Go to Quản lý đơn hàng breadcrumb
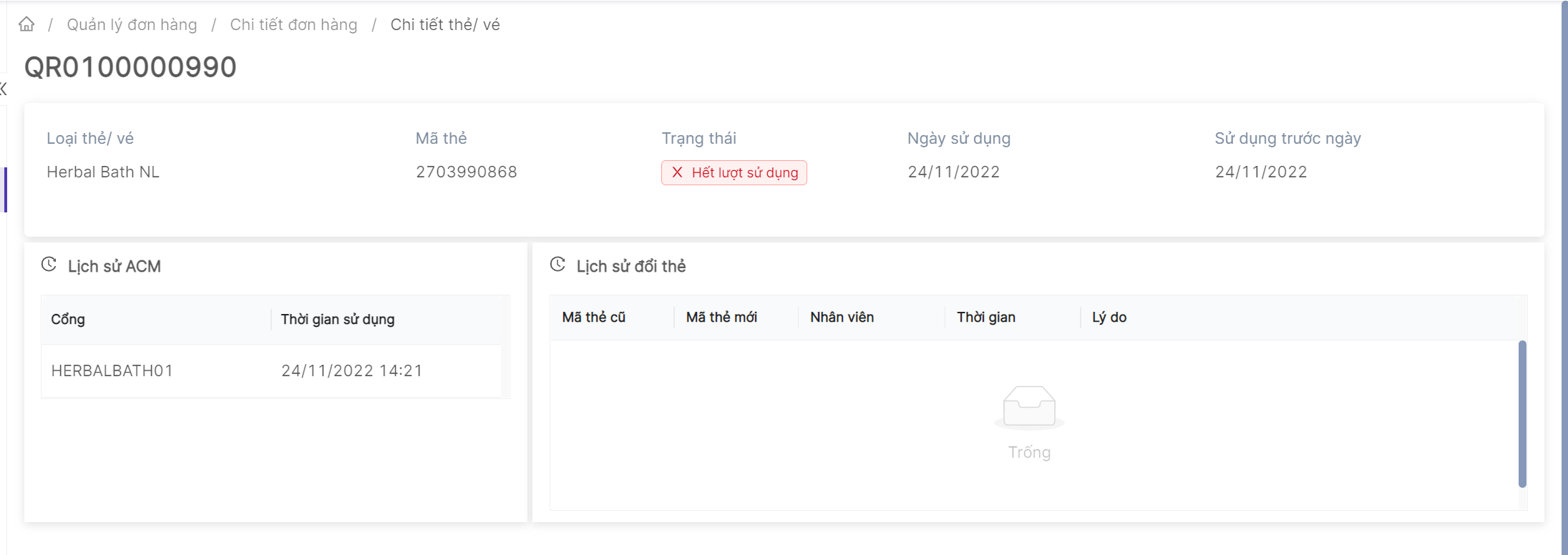 (x=132, y=25)
